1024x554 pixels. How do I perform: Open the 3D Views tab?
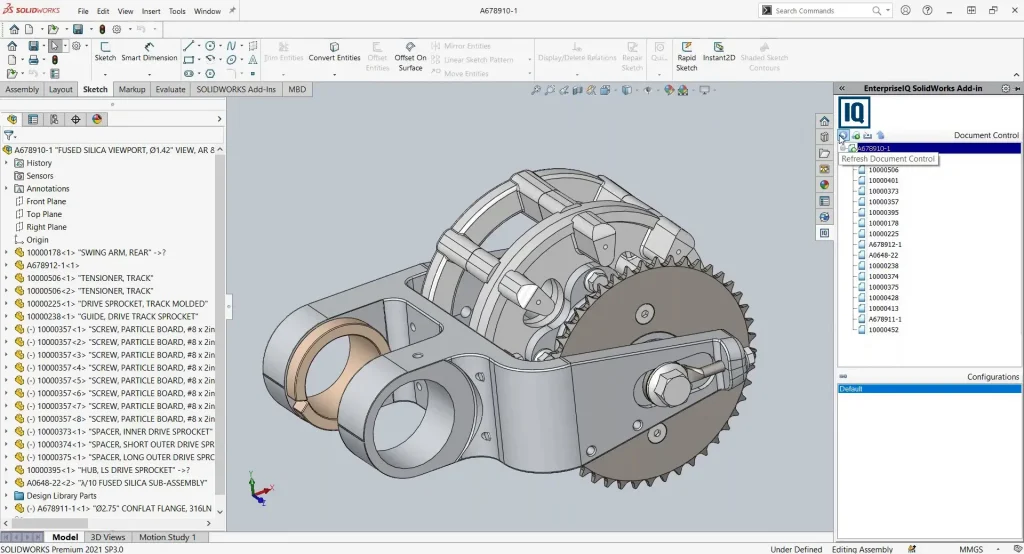[x=108, y=537]
